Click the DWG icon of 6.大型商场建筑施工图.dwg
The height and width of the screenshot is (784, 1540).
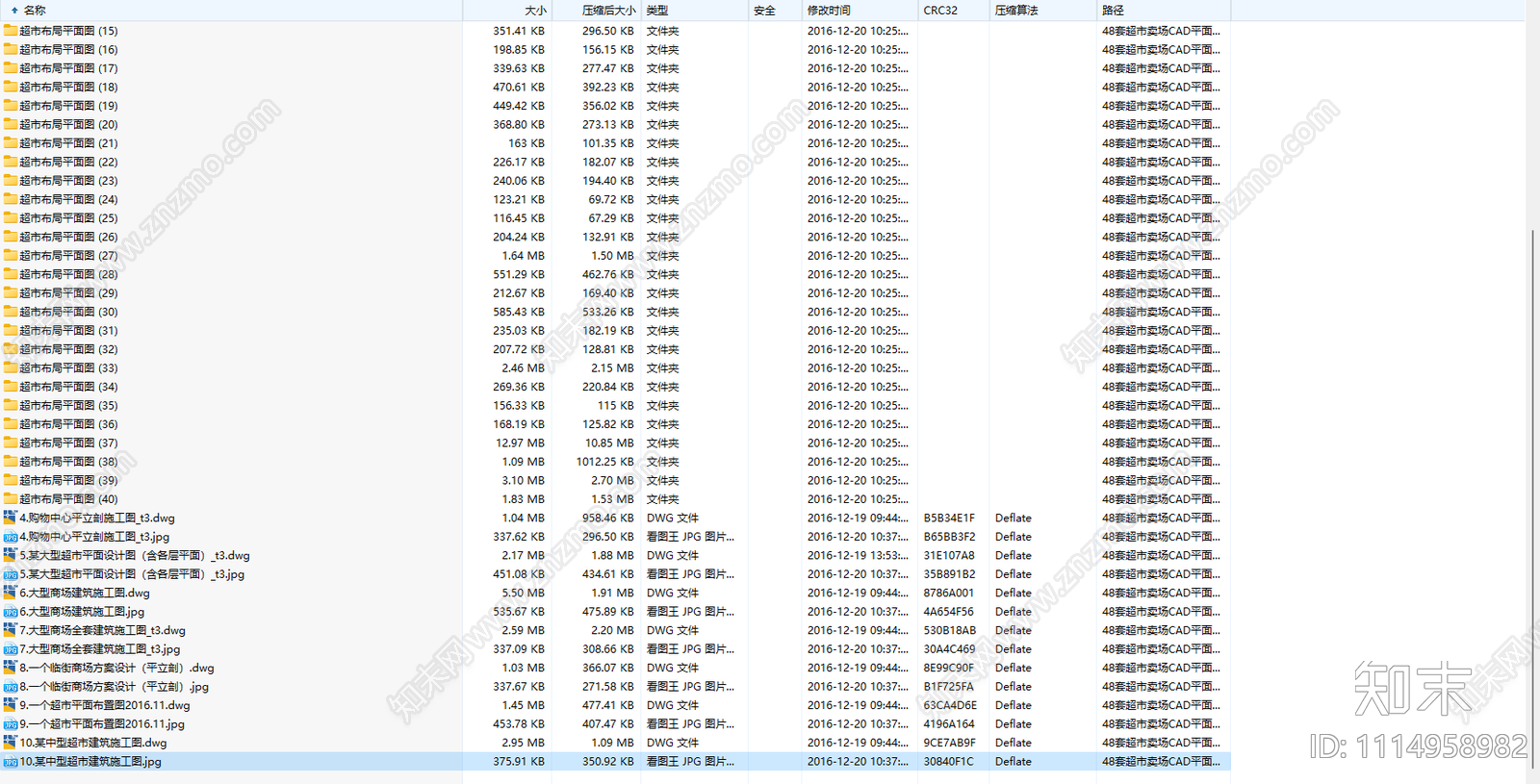pos(11,593)
